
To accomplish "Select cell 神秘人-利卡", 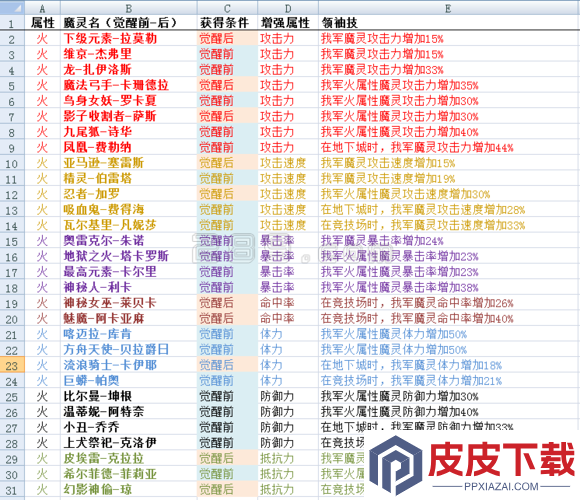I will coord(129,287).
